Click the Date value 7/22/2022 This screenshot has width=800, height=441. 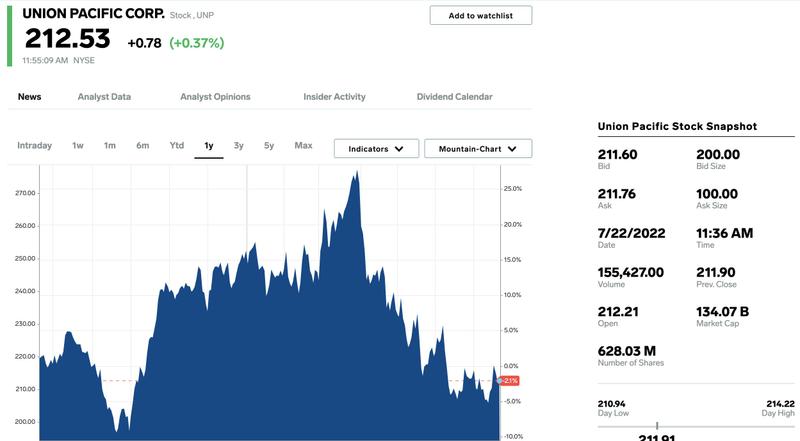click(632, 233)
